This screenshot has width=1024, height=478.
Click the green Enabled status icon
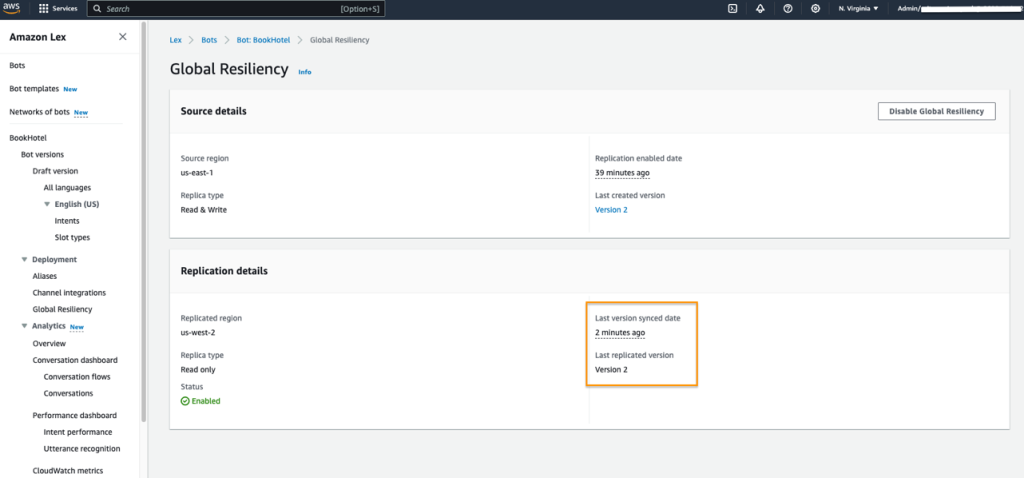(185, 401)
